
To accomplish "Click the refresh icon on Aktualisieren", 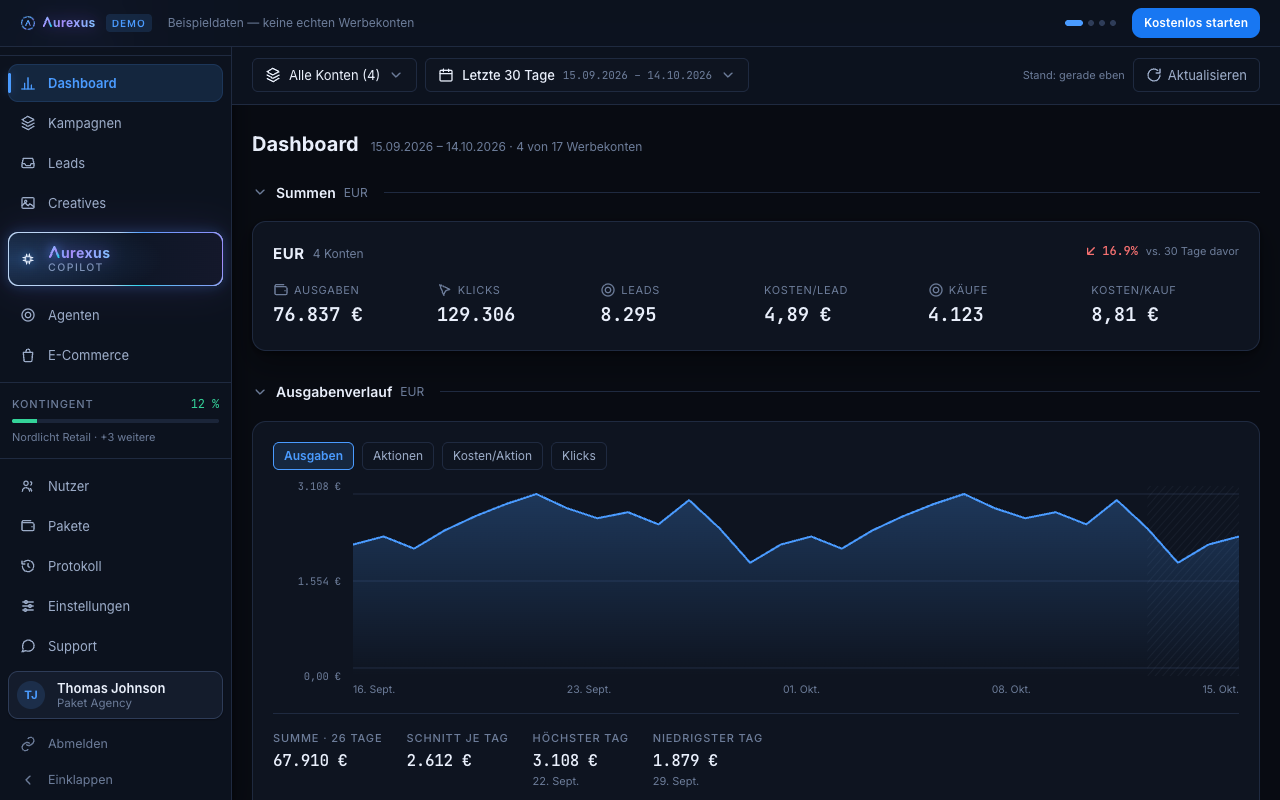I will [1154, 75].
